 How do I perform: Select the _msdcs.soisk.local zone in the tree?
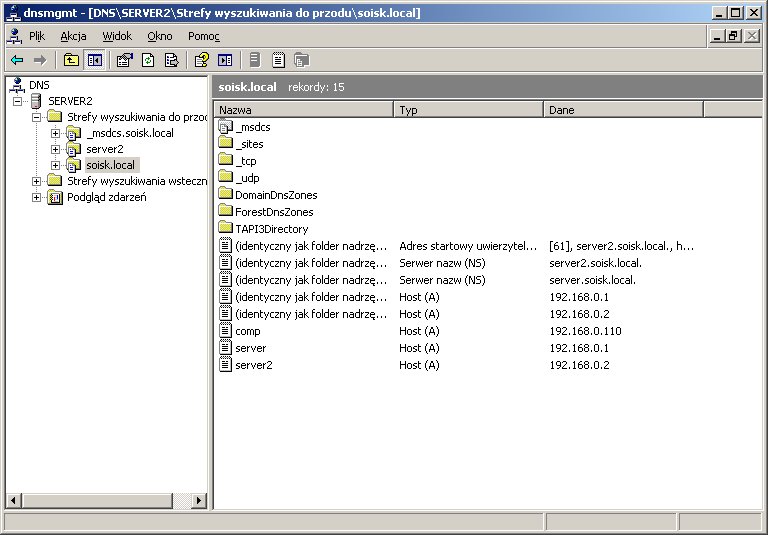coord(130,133)
